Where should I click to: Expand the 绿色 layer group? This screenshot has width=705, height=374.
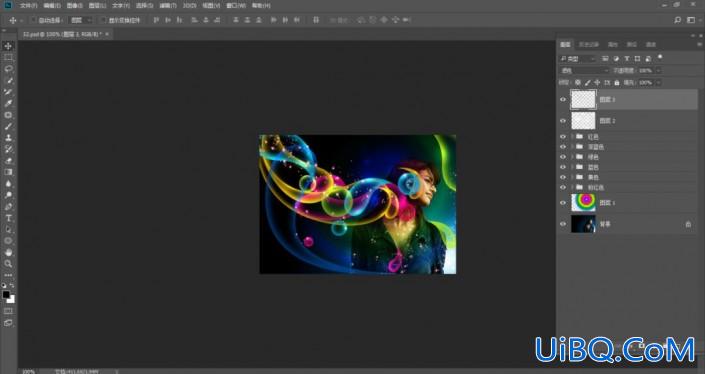click(572, 157)
